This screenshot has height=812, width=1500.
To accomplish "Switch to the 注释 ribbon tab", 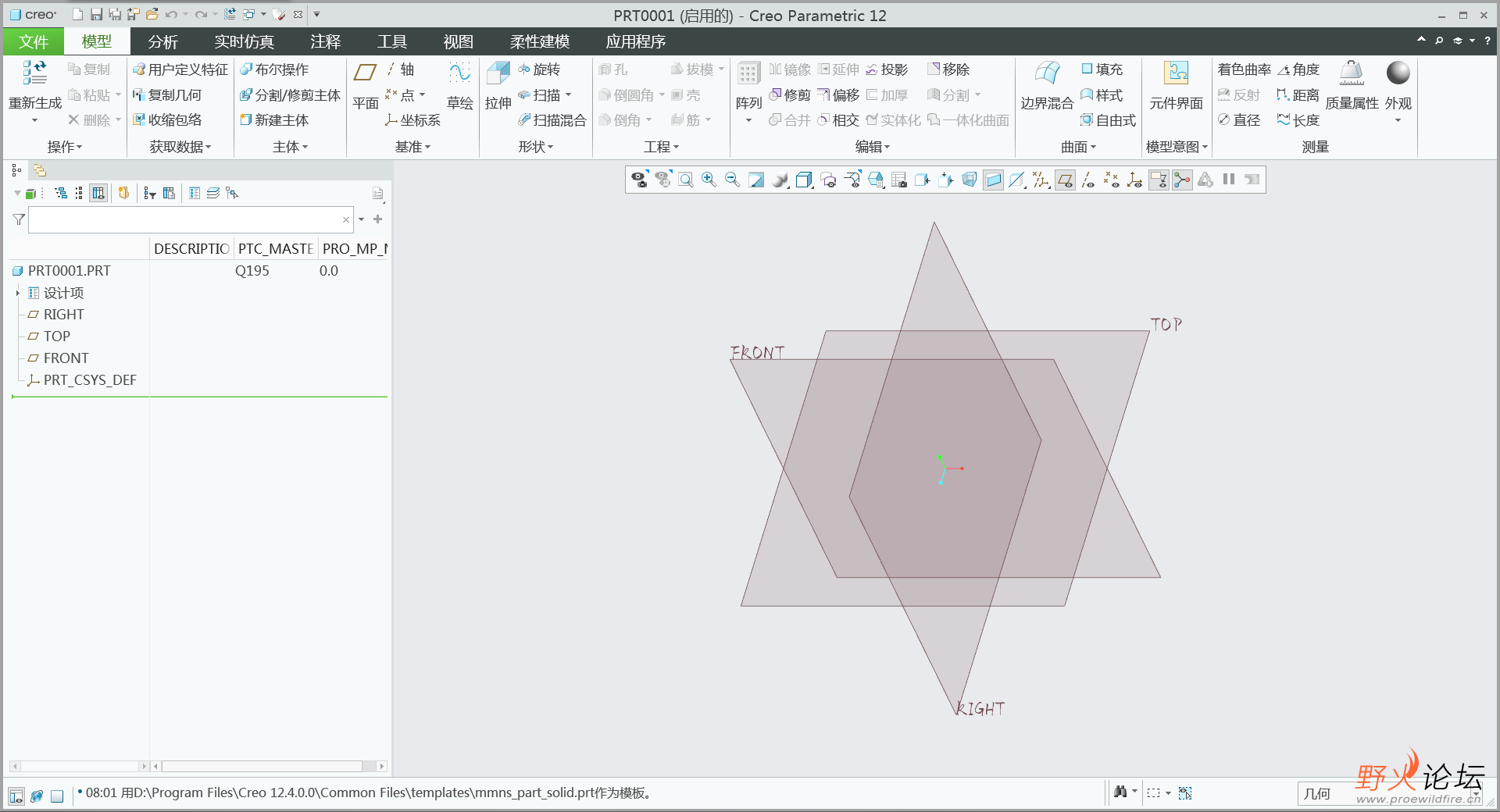I will pos(325,41).
